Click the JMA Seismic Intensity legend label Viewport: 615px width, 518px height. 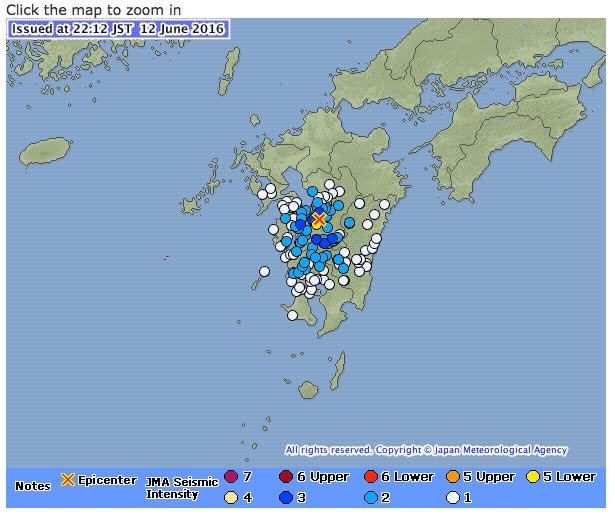click(181, 487)
